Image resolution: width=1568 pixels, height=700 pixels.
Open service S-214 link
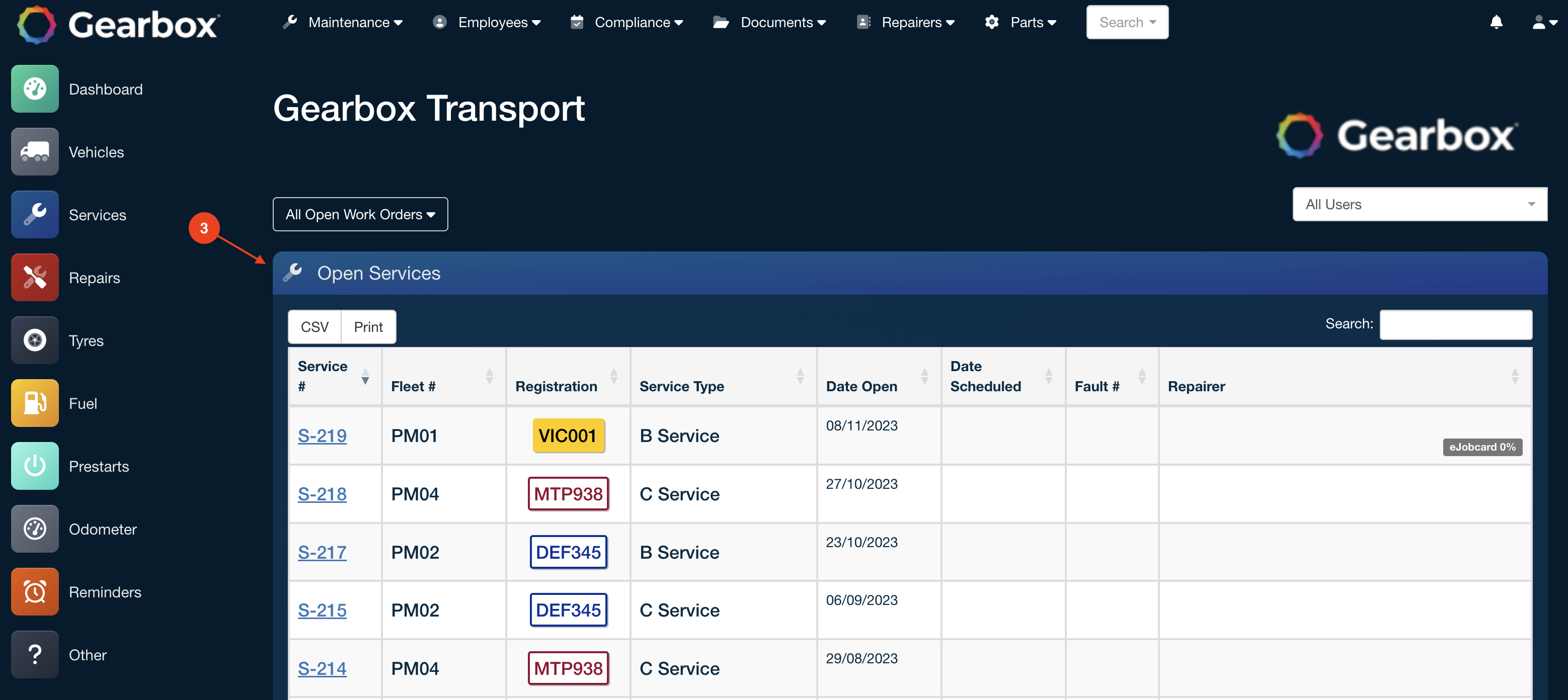322,668
